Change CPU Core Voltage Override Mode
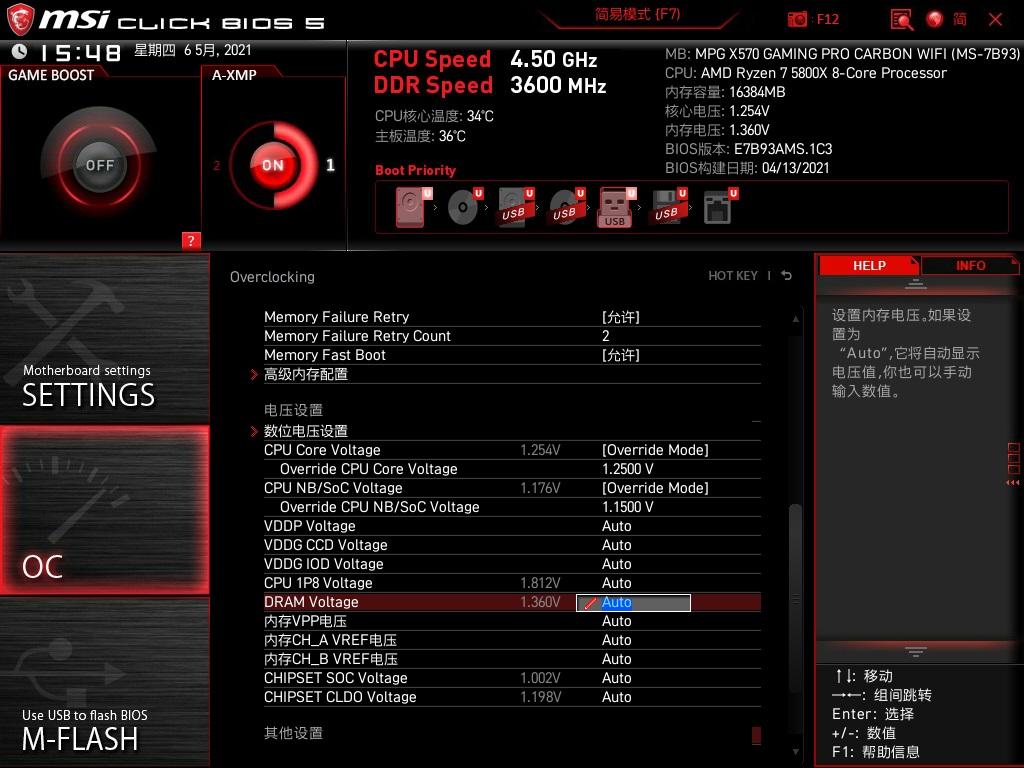This screenshot has width=1024, height=768. point(655,450)
